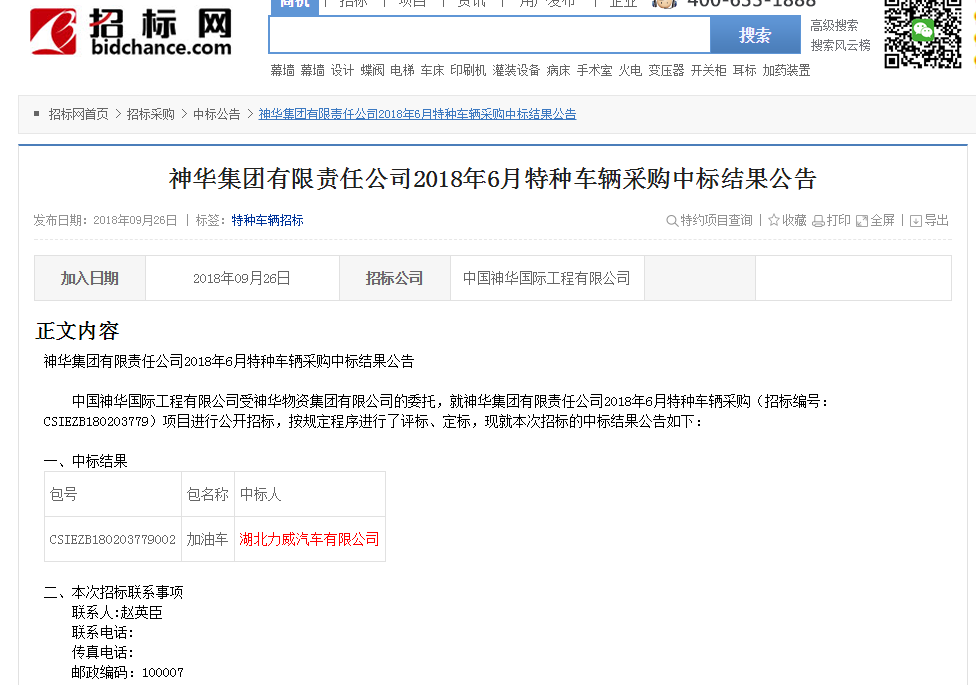Click the blue 搜索 button
Image resolution: width=976 pixels, height=685 pixels.
click(x=755, y=35)
